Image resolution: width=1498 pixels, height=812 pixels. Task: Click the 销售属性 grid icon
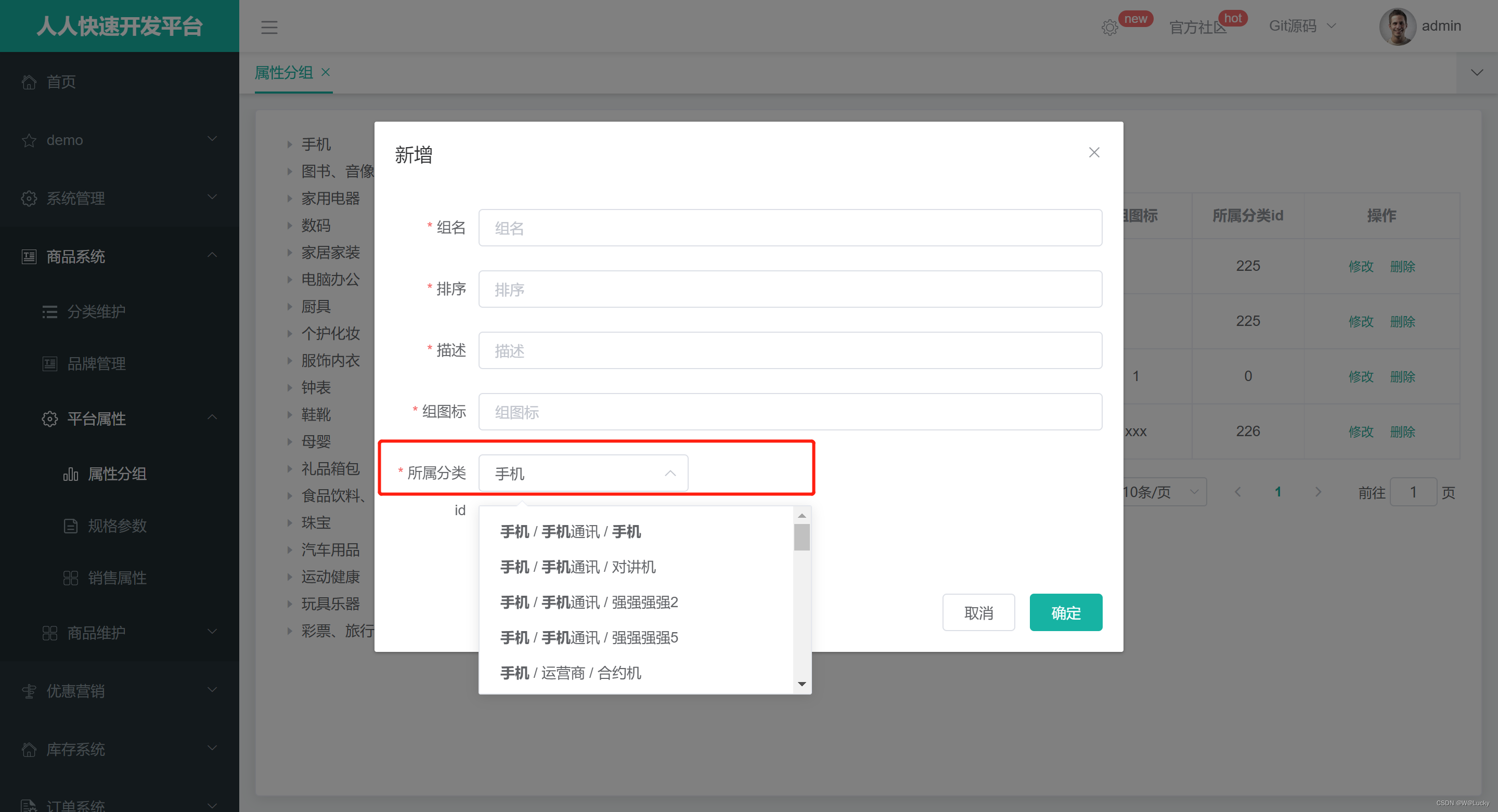70,578
